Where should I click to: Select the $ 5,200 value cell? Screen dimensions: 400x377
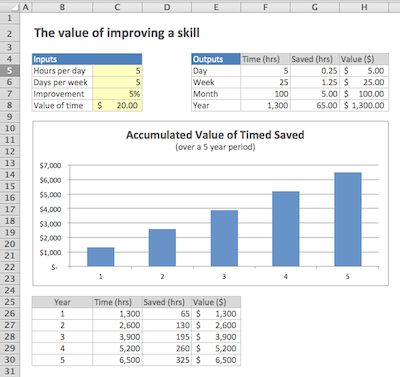click(x=216, y=348)
